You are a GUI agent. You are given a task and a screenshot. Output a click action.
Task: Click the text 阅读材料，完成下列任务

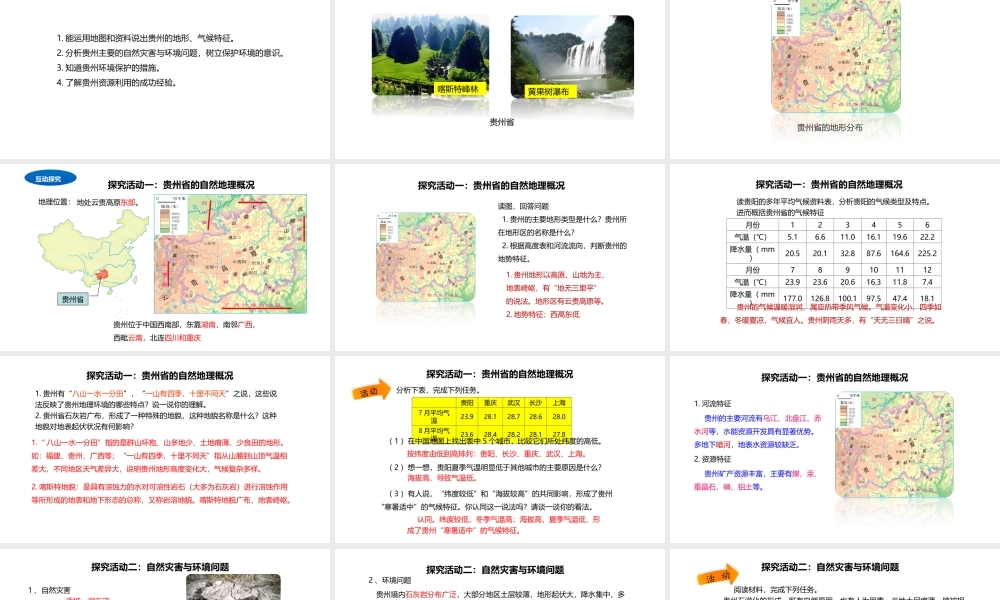click(x=775, y=590)
